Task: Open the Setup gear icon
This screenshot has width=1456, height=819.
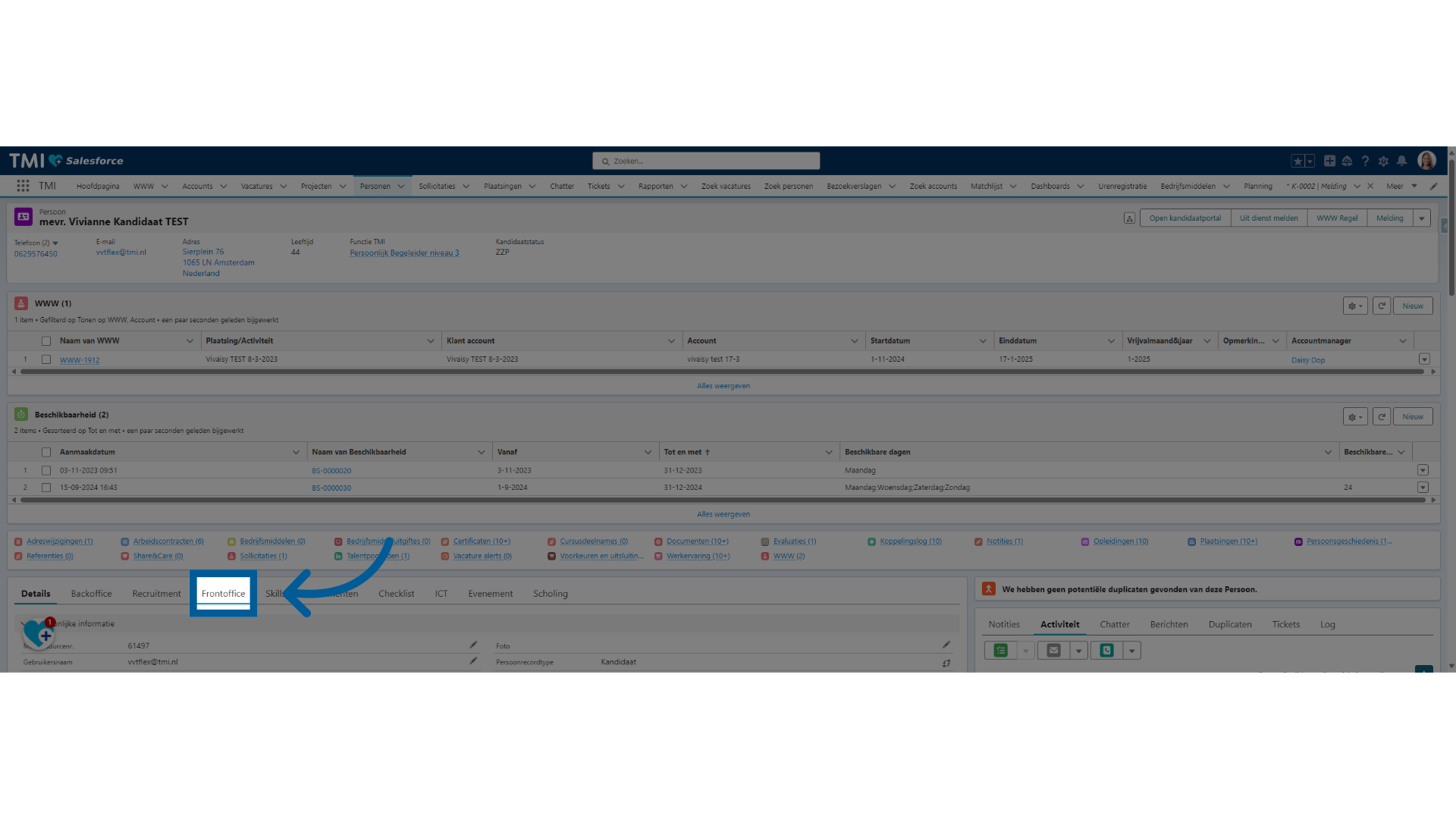Action: click(x=1383, y=161)
